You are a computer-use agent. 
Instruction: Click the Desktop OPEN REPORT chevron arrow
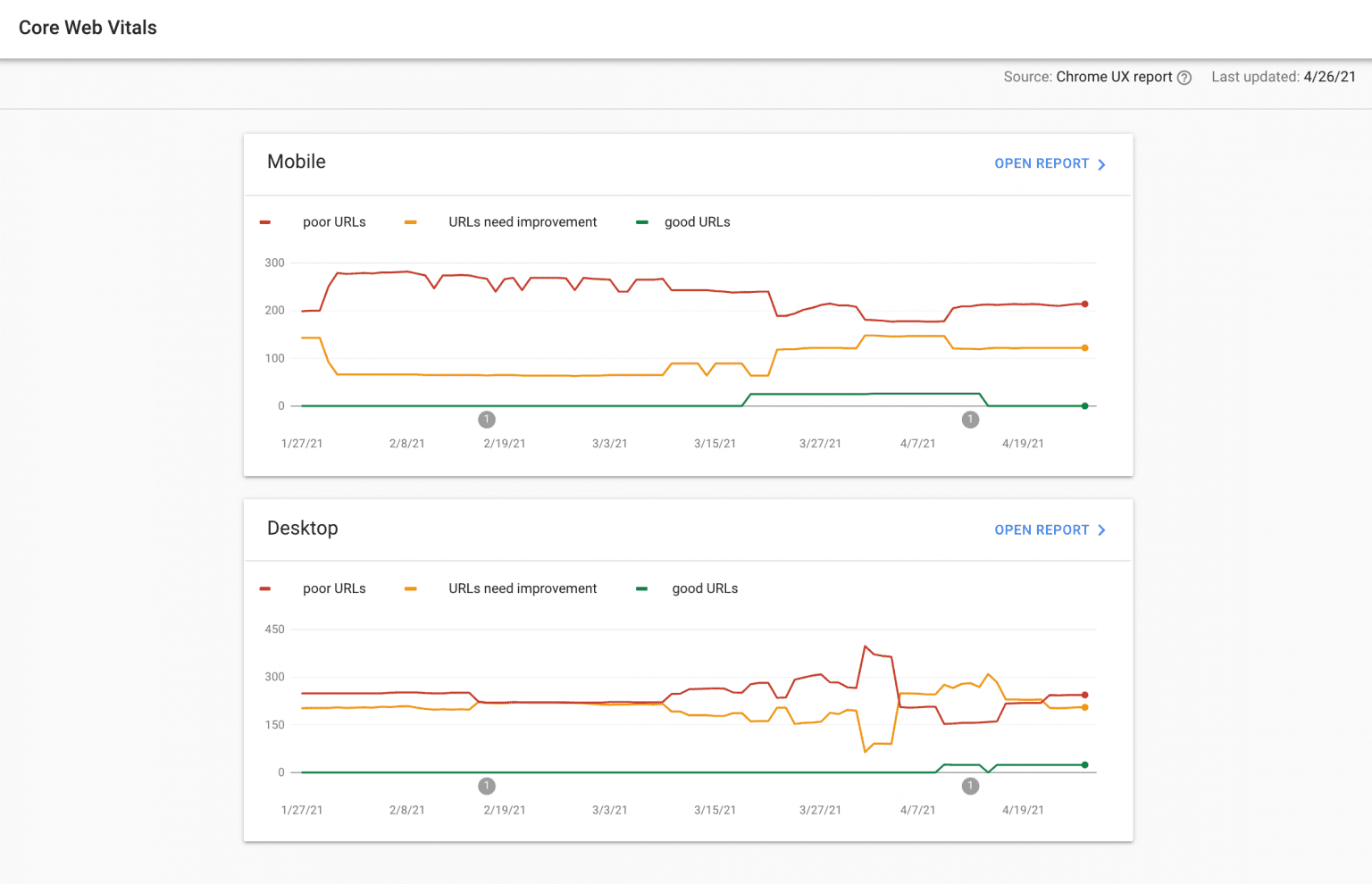[x=1101, y=530]
